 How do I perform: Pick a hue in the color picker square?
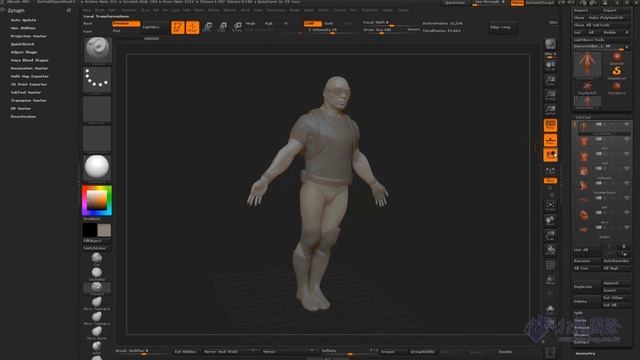[x=97, y=200]
